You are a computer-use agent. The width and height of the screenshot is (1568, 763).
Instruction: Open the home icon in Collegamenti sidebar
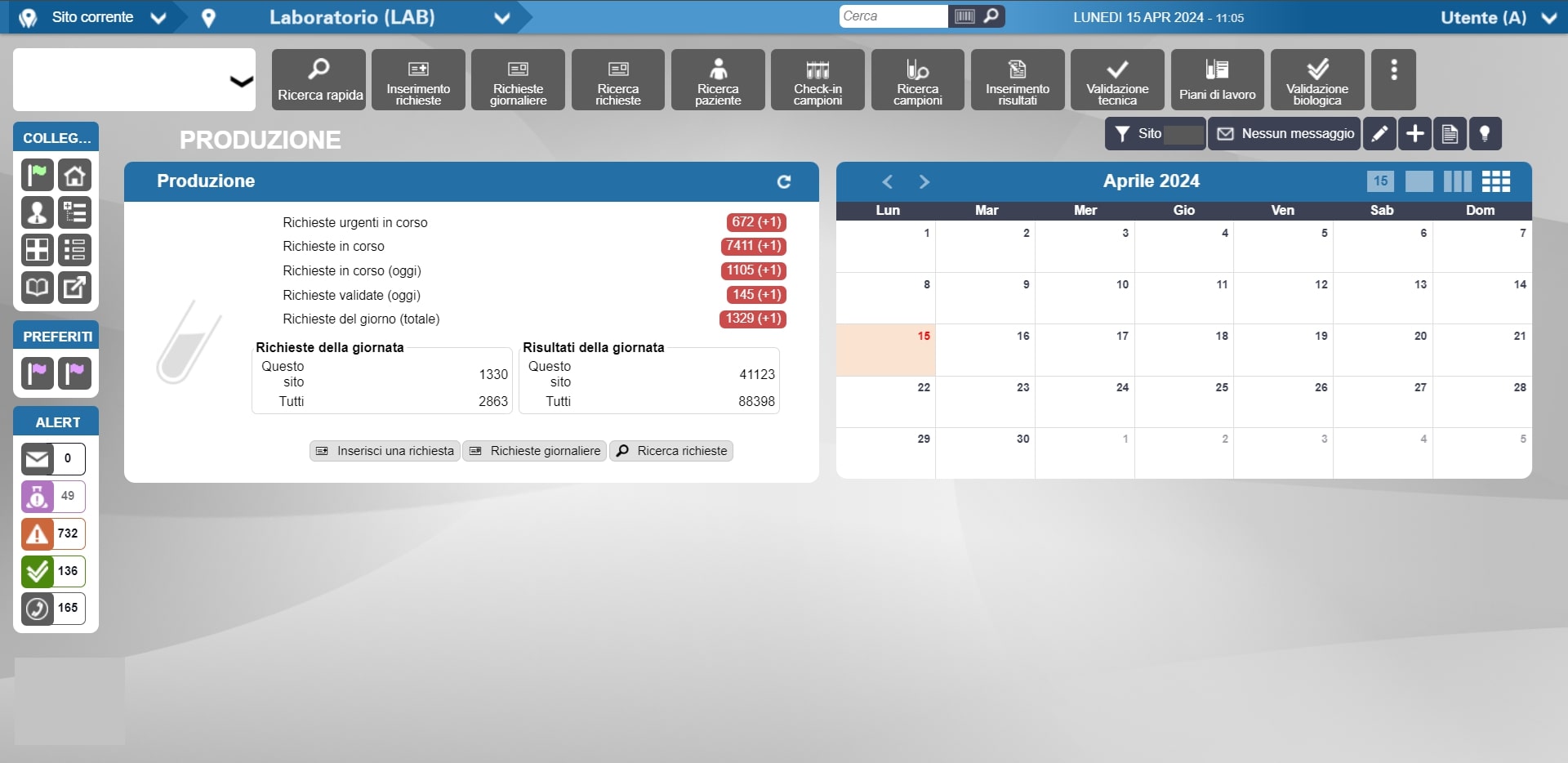[75, 175]
